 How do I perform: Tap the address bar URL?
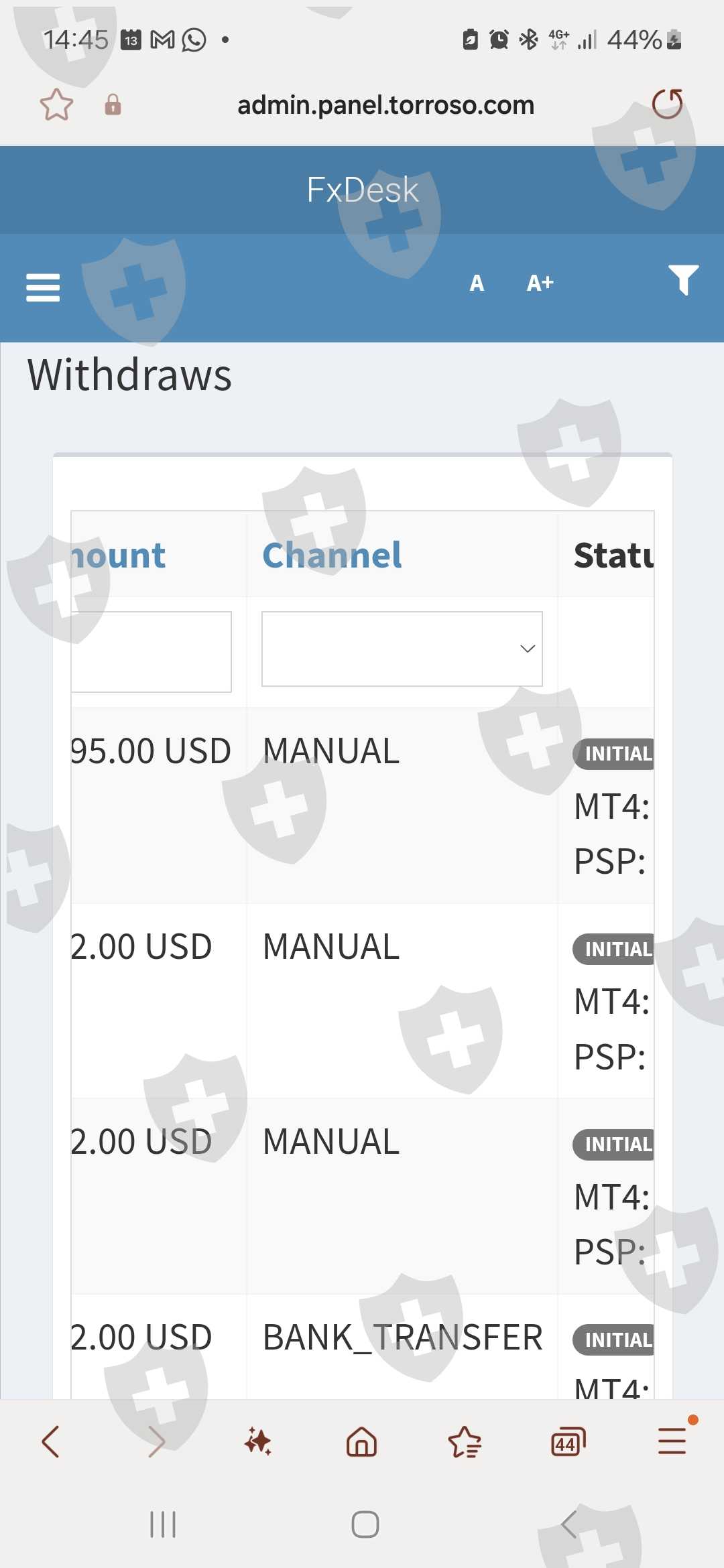pyautogui.click(x=385, y=105)
